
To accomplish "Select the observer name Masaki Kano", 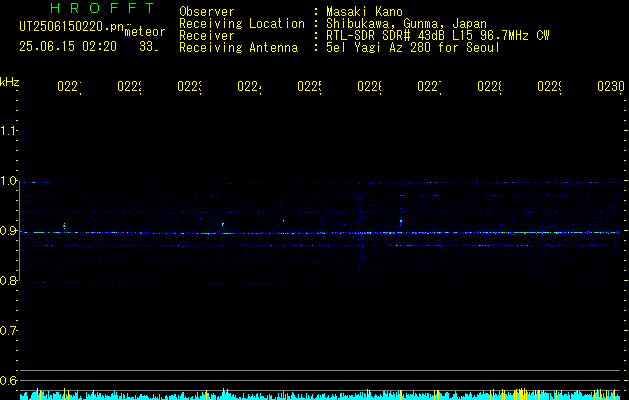I will click(x=364, y=11).
